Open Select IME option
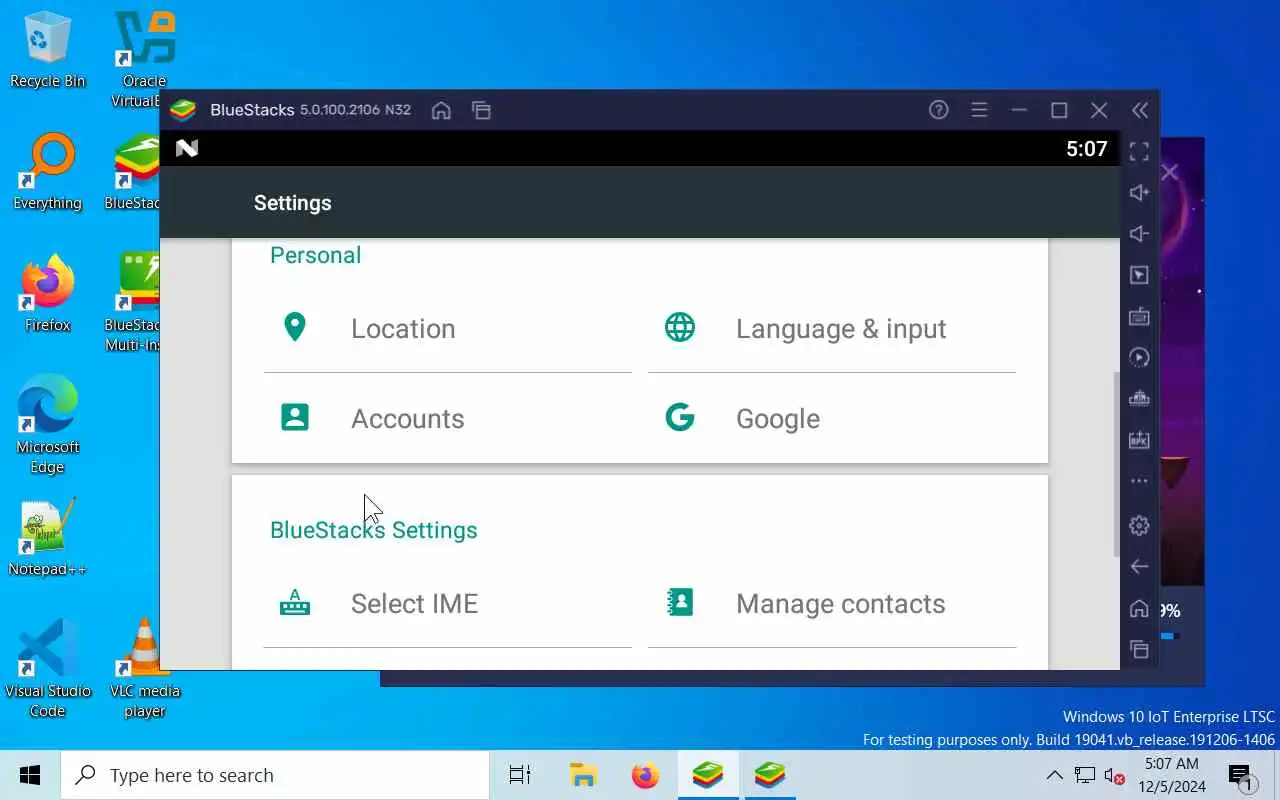Viewport: 1280px width, 800px height. (448, 603)
